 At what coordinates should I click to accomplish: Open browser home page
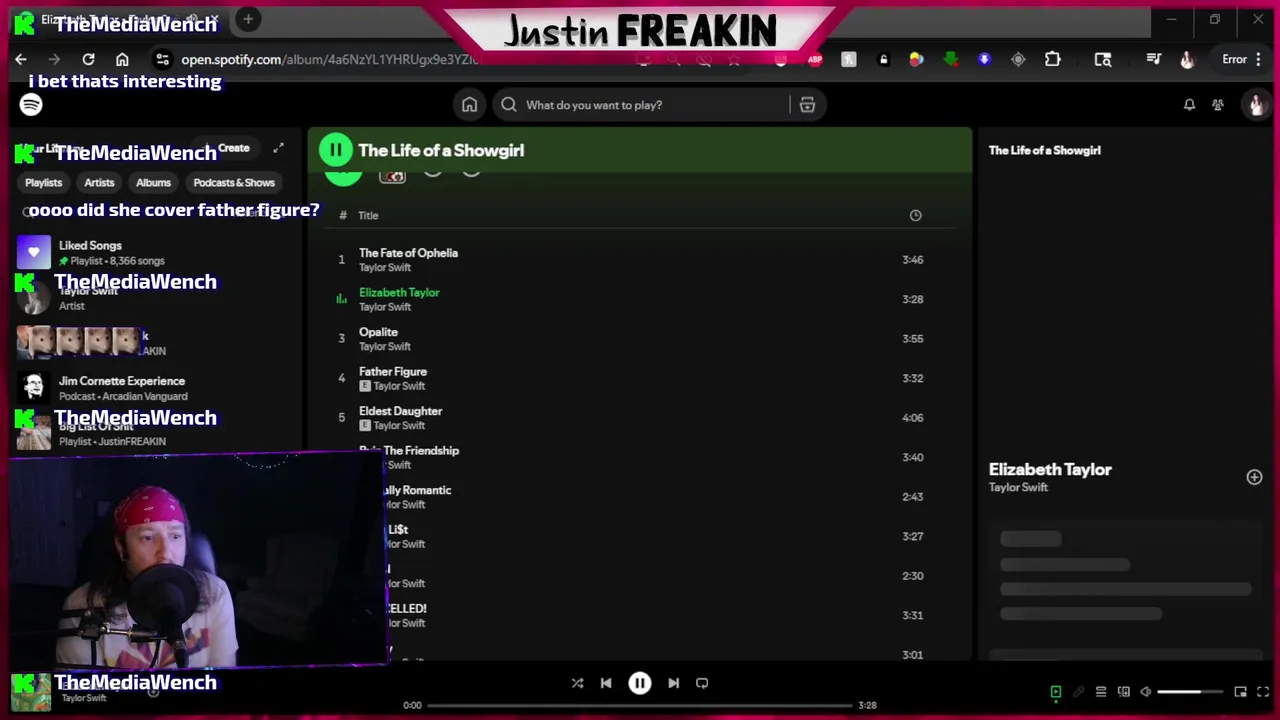pyautogui.click(x=122, y=59)
